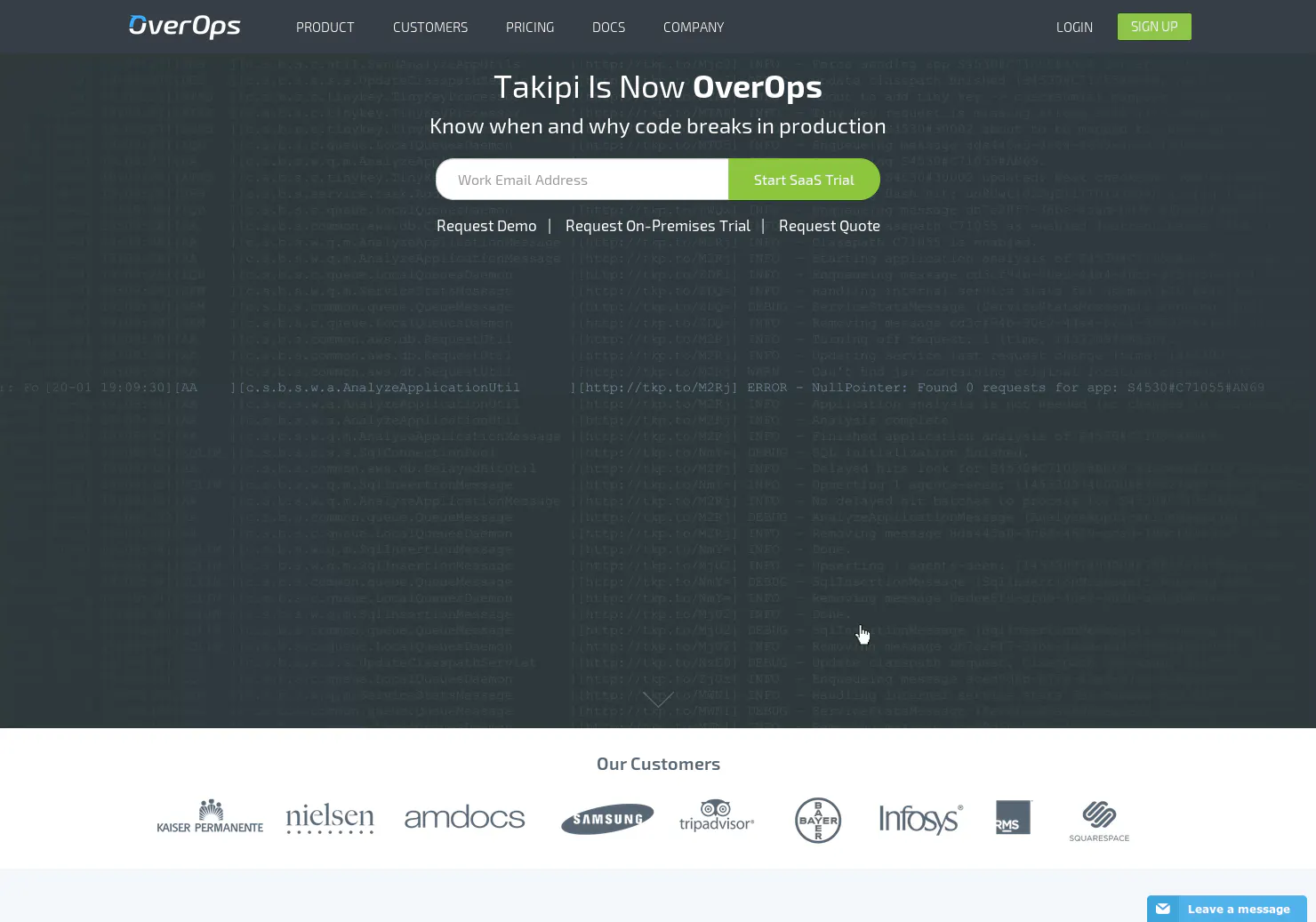
Task: Click the Bayer customer logo
Action: [818, 820]
